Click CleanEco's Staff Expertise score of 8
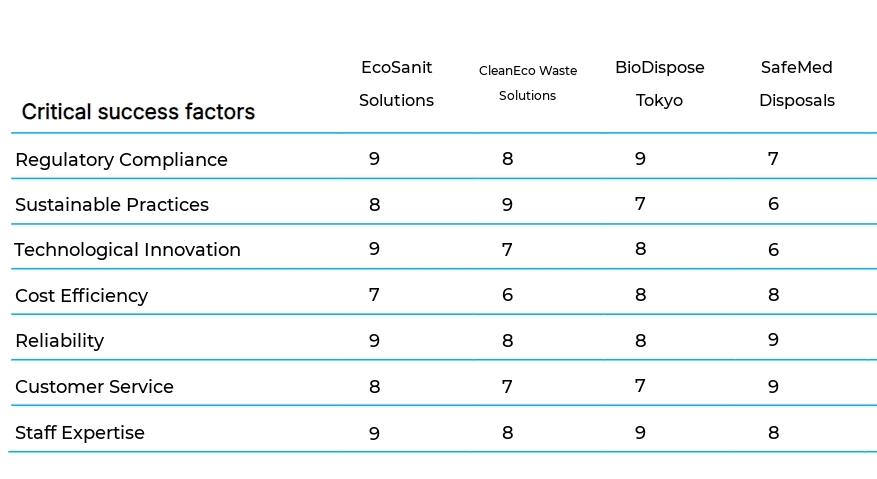This screenshot has height=479, width=877. click(x=507, y=433)
